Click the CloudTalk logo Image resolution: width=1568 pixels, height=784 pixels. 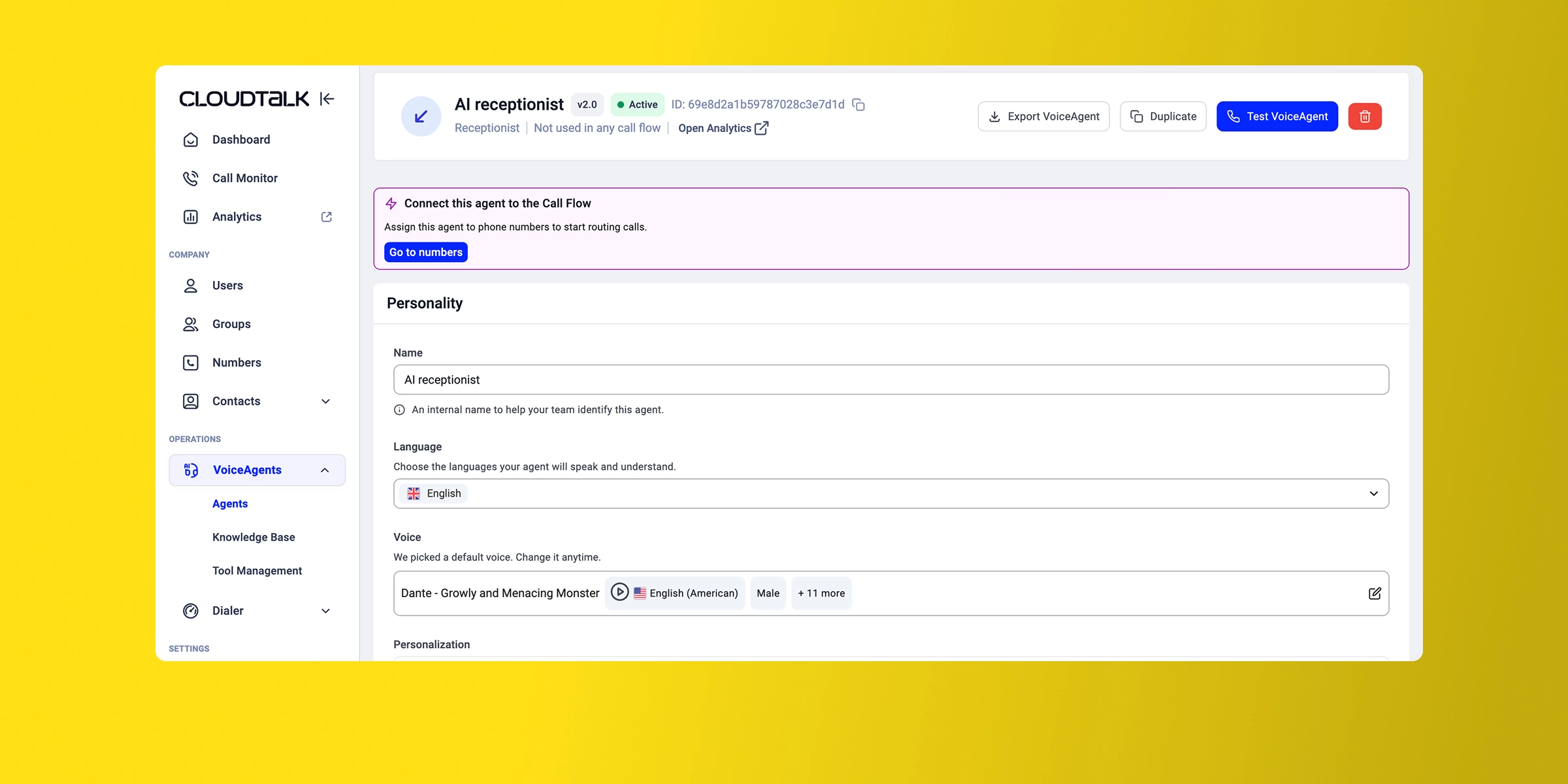(x=244, y=99)
